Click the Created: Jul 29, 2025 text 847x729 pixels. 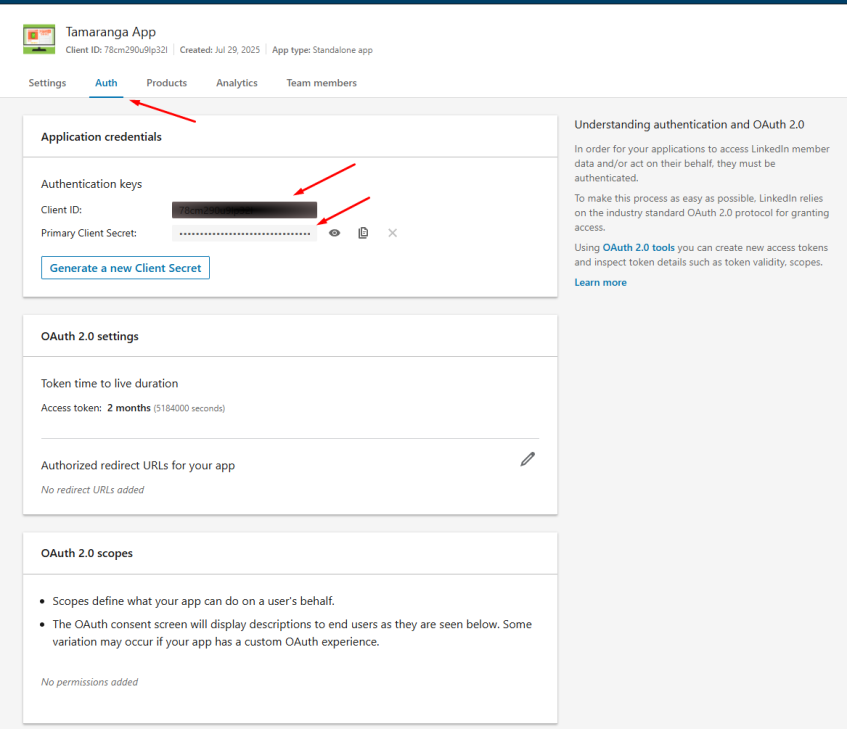click(x=220, y=50)
